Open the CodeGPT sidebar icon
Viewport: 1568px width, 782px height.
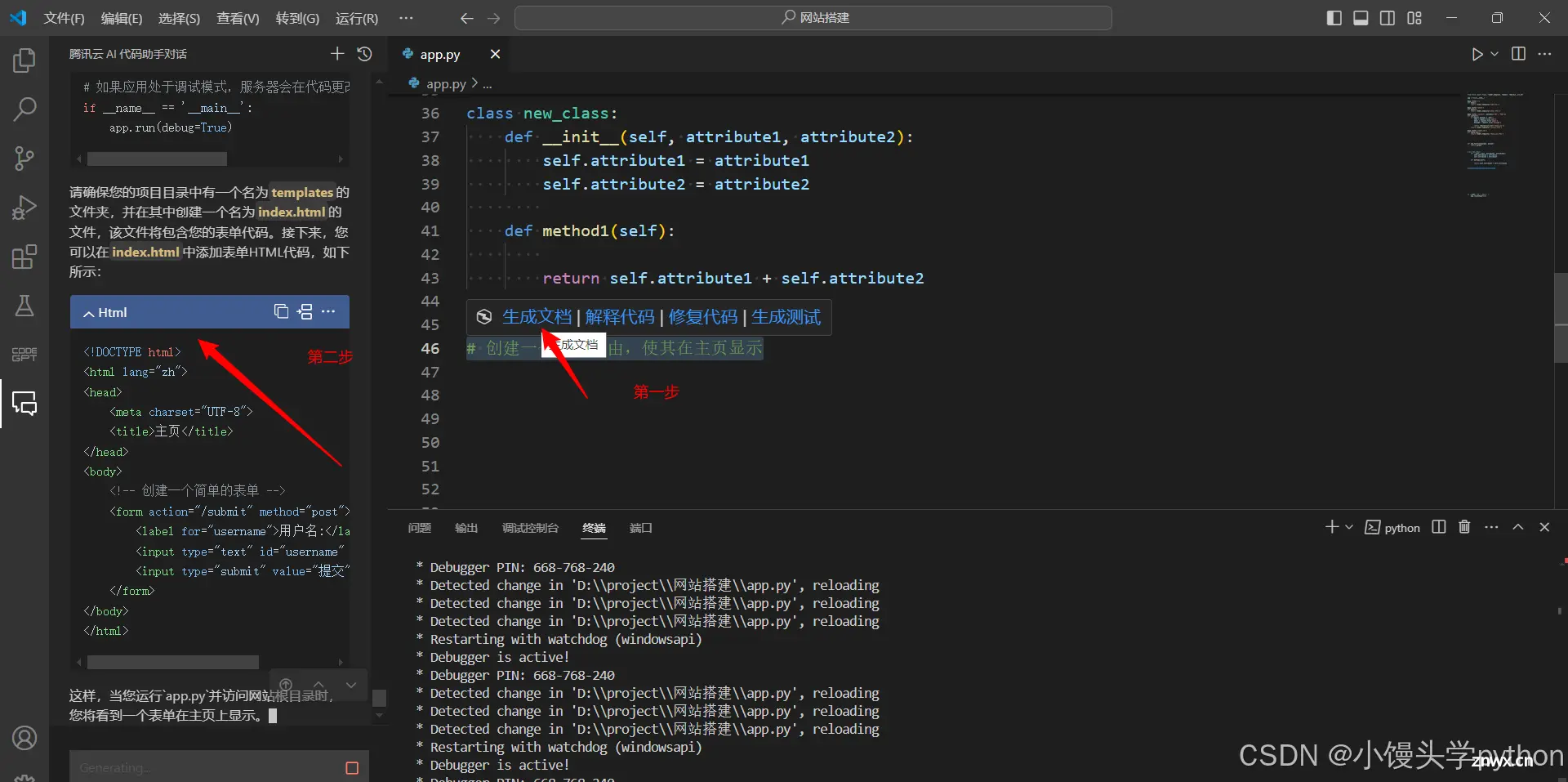(x=24, y=354)
